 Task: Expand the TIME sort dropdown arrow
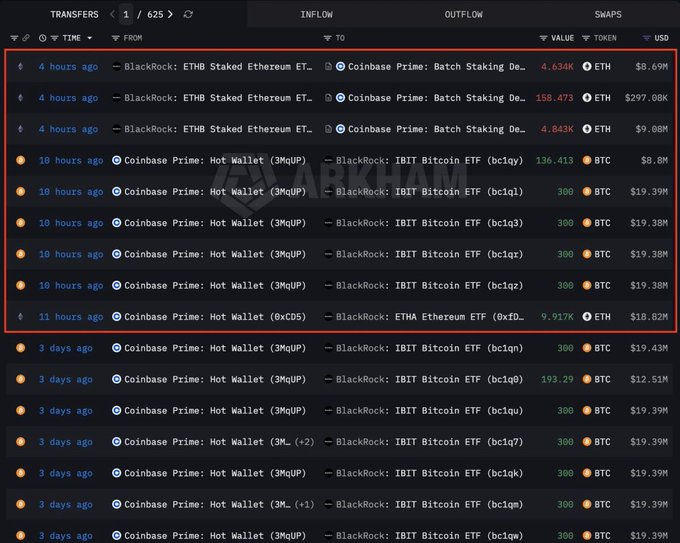pyautogui.click(x=90, y=38)
